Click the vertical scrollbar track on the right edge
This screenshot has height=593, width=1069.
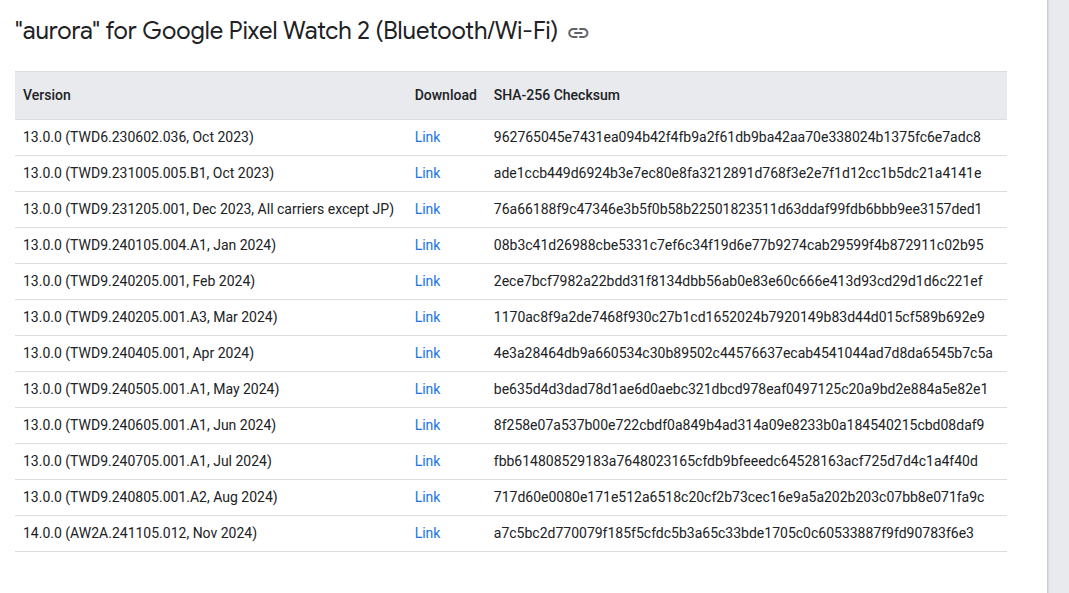[x=1058, y=296]
